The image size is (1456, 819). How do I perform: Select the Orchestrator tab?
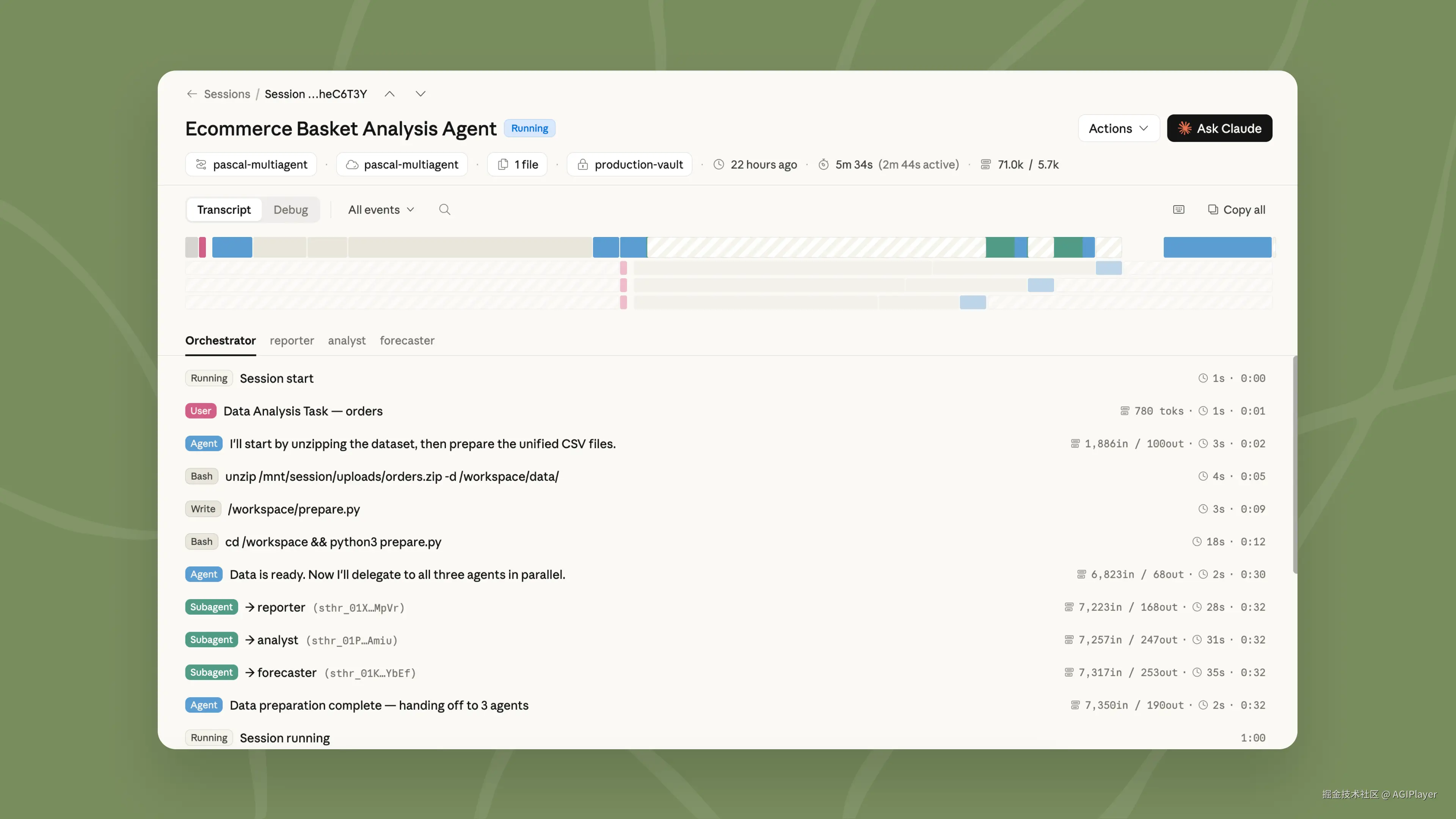[x=220, y=341]
